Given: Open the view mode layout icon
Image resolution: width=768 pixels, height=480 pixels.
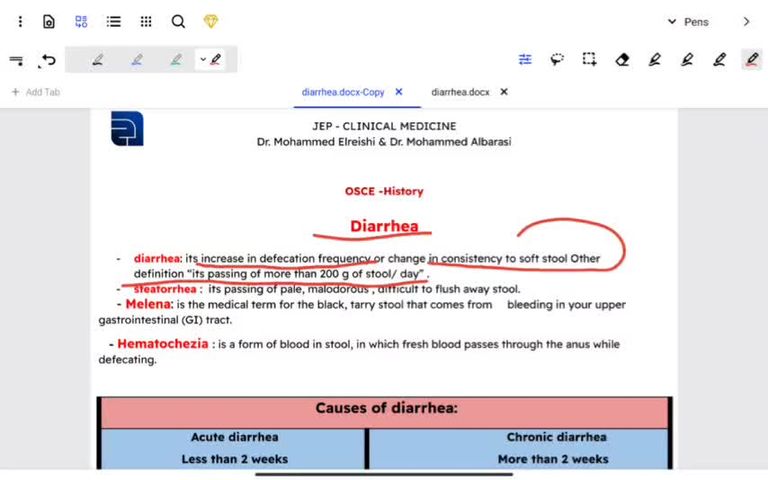Looking at the screenshot, I should [x=81, y=22].
